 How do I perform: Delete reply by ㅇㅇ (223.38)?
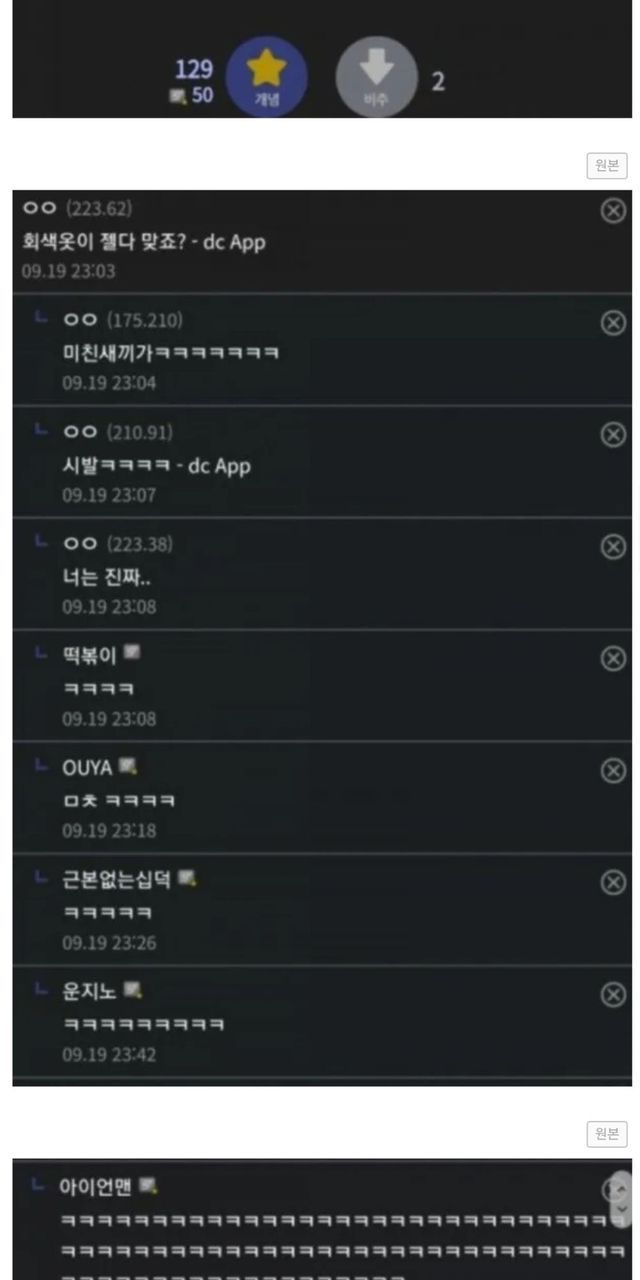click(613, 546)
